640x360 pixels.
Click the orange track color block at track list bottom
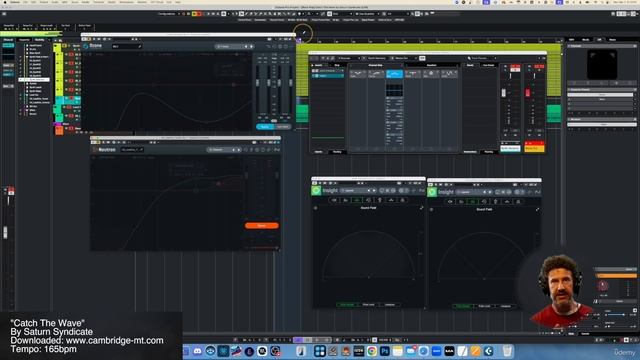click(x=59, y=130)
